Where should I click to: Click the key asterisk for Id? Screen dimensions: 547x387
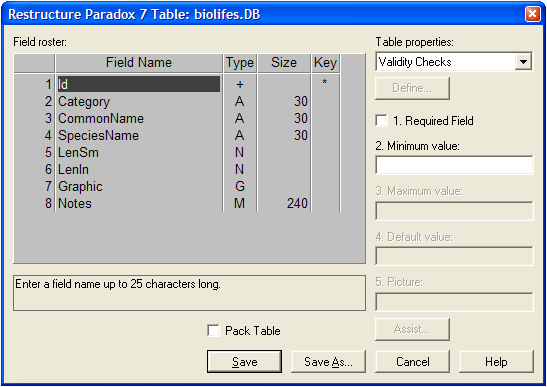325,82
